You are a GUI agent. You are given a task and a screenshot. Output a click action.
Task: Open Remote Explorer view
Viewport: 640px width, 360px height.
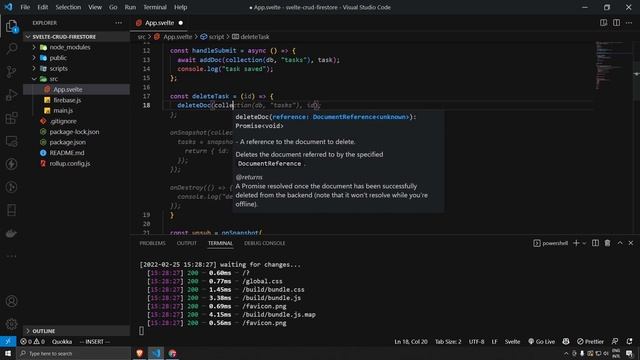[x=11, y=141]
